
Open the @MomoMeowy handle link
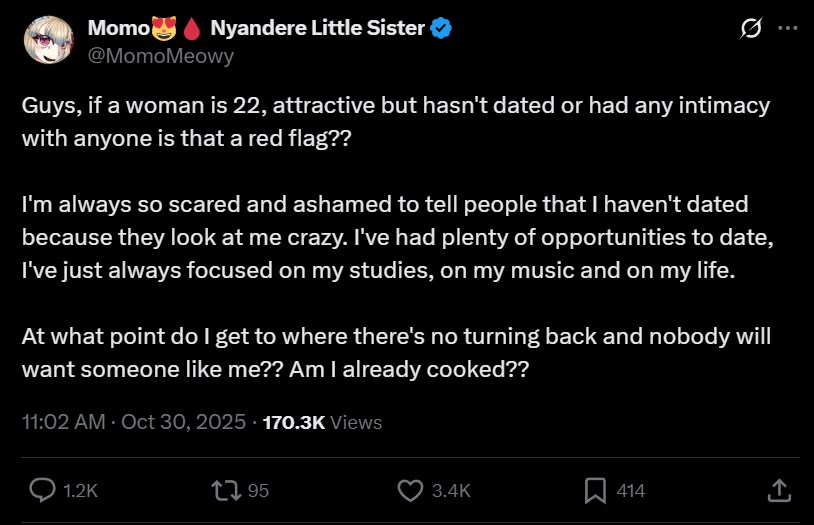pyautogui.click(x=161, y=56)
